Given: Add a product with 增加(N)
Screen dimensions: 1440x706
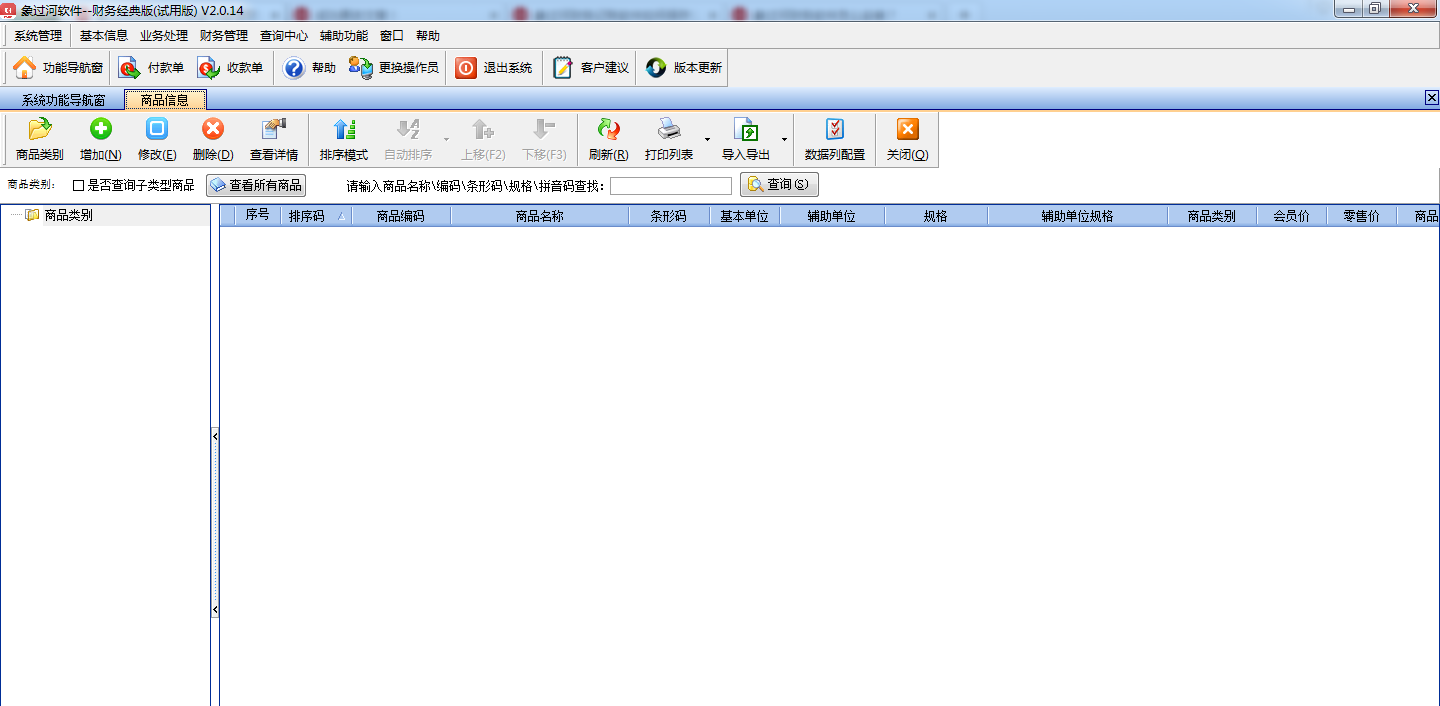Looking at the screenshot, I should pyautogui.click(x=101, y=140).
